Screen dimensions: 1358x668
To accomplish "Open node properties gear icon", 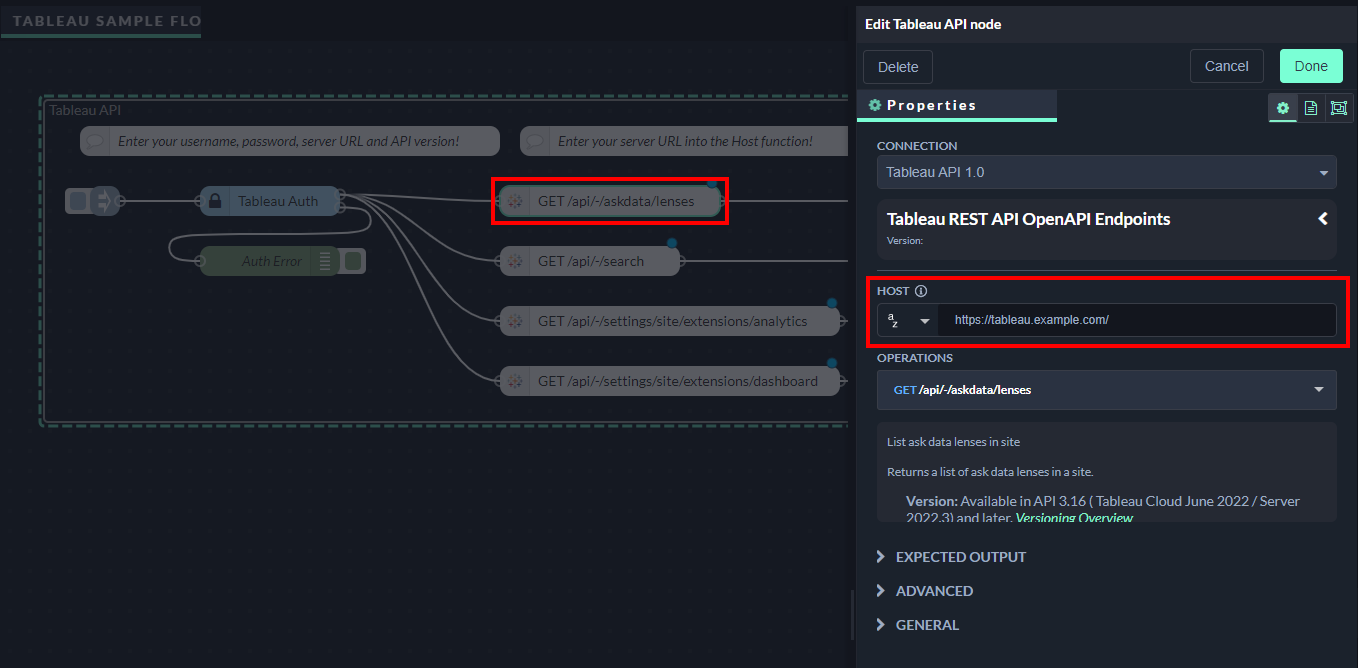I will click(x=1282, y=108).
